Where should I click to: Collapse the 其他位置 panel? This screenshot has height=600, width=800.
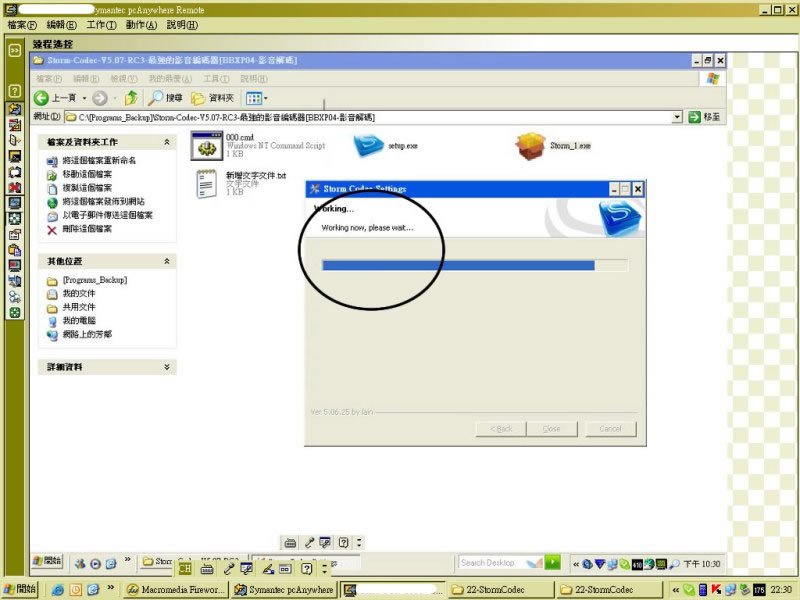pyautogui.click(x=167, y=261)
